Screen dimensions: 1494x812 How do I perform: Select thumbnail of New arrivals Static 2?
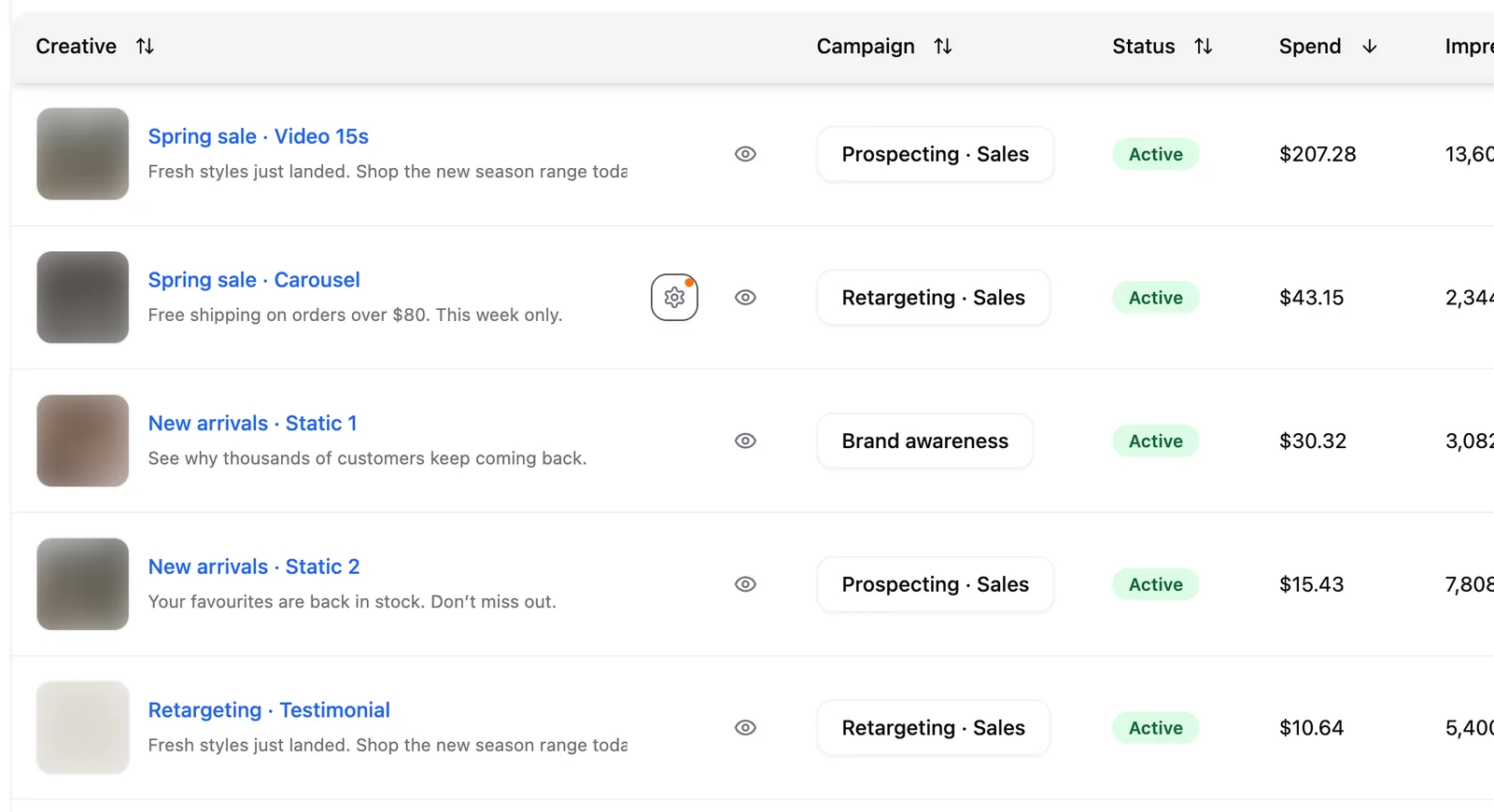(x=82, y=584)
